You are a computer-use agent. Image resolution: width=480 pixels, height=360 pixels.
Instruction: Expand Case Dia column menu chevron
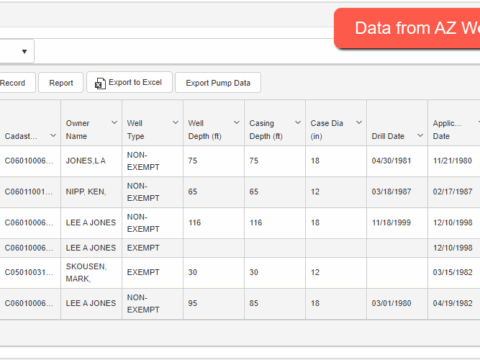(359, 123)
